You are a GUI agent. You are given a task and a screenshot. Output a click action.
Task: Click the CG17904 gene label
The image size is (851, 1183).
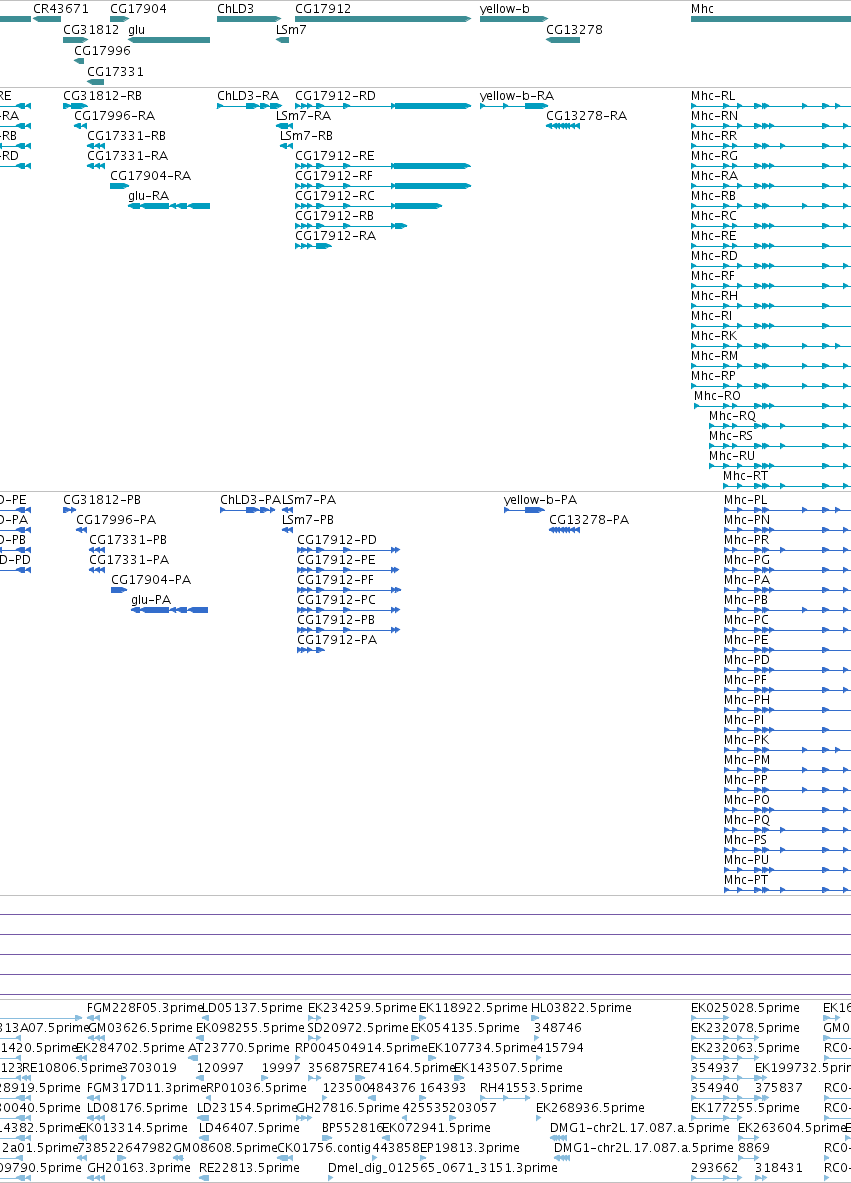[x=138, y=9]
